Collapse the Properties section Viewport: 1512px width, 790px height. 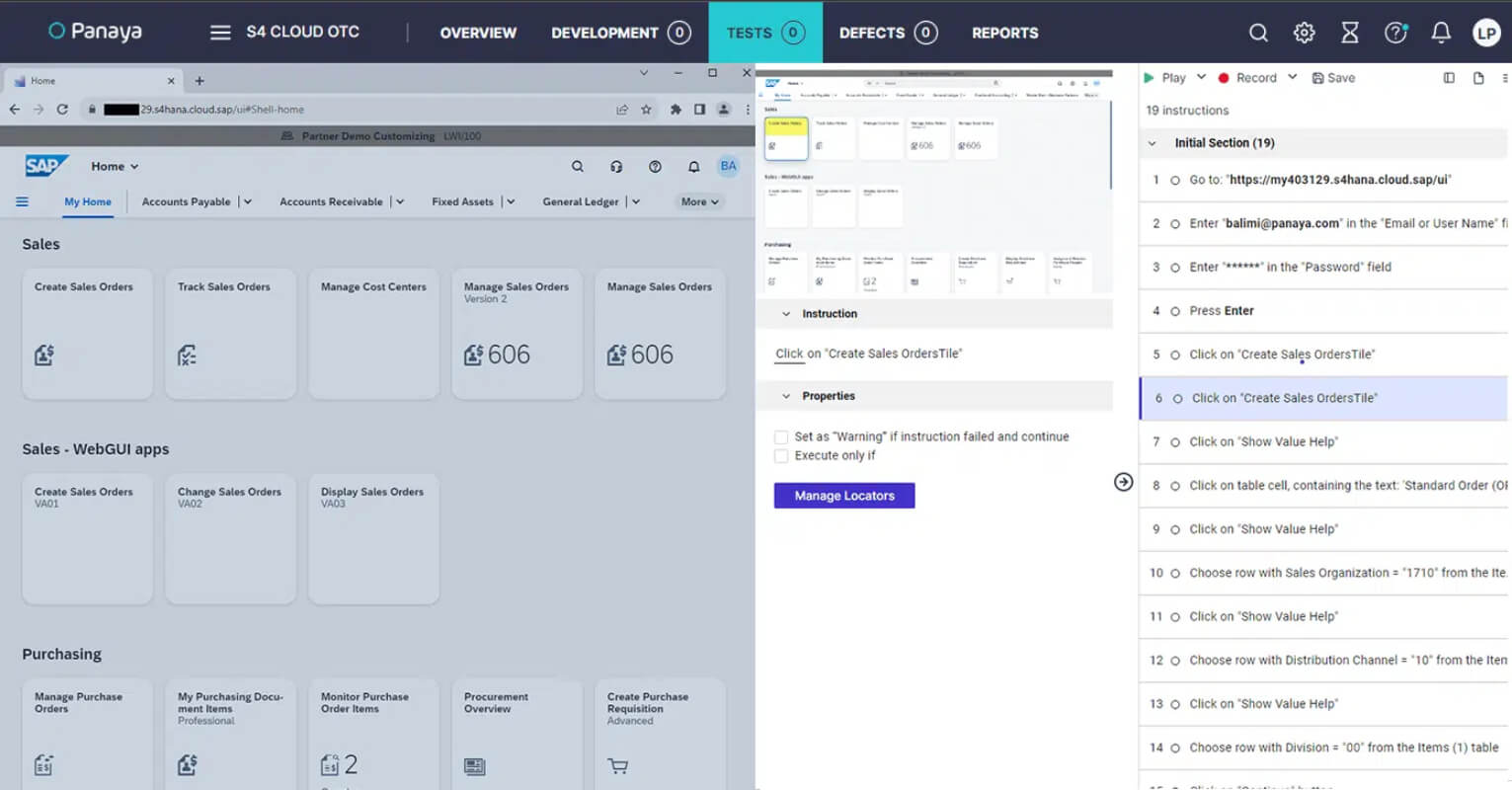coord(786,396)
